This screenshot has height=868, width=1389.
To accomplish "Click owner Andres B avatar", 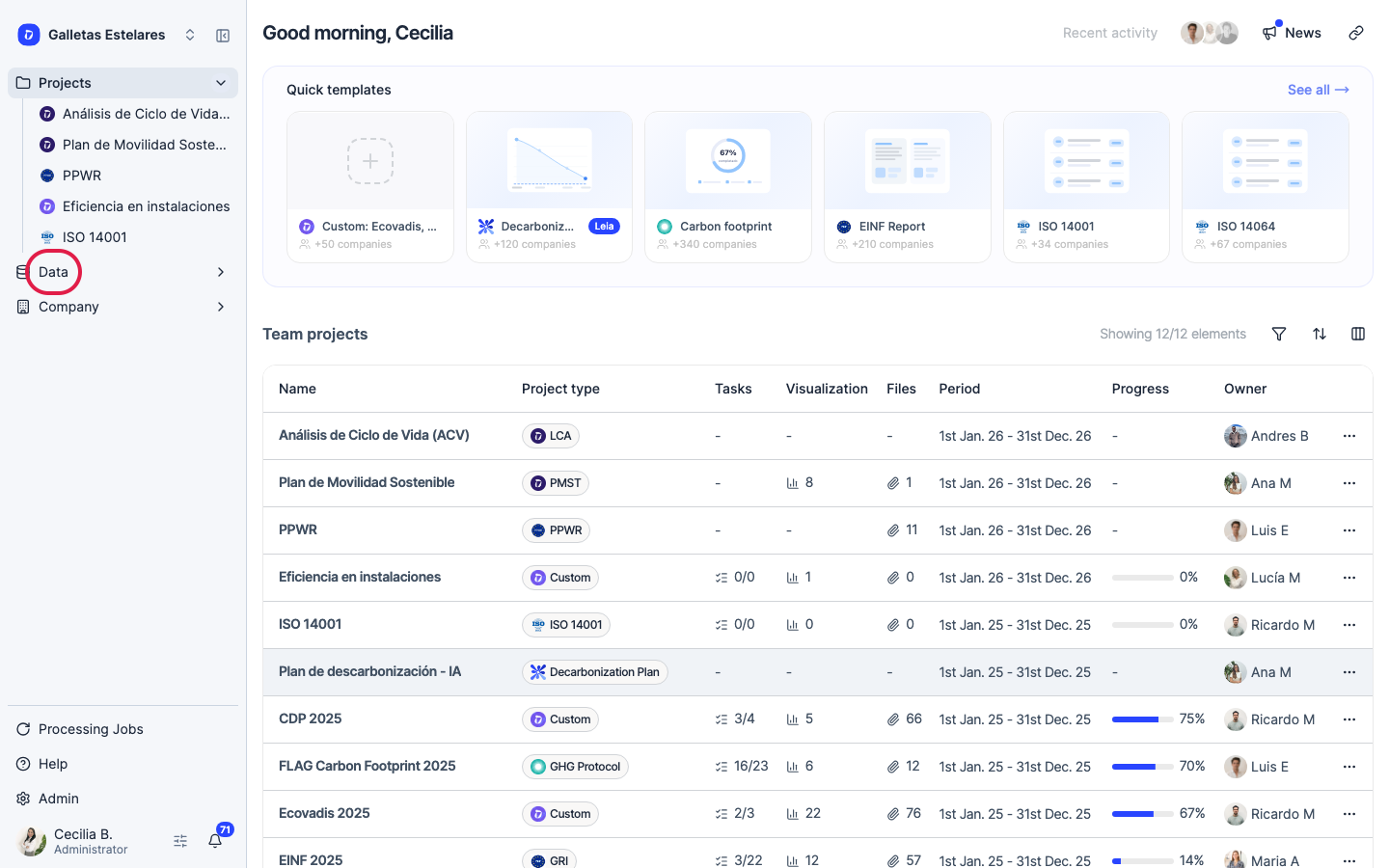I will [x=1236, y=436].
